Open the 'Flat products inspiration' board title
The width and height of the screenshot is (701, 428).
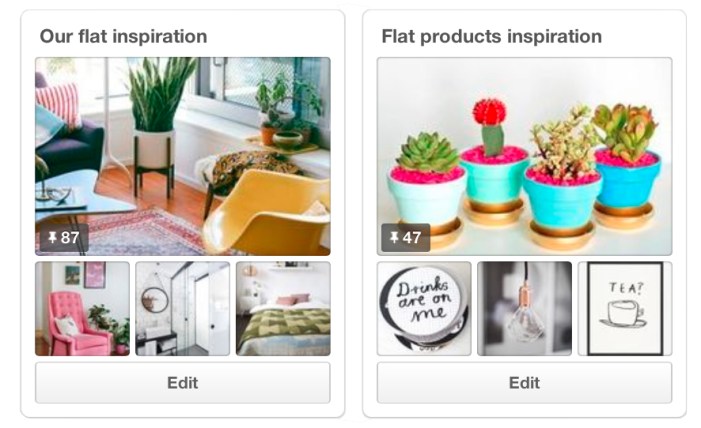pyautogui.click(x=491, y=36)
